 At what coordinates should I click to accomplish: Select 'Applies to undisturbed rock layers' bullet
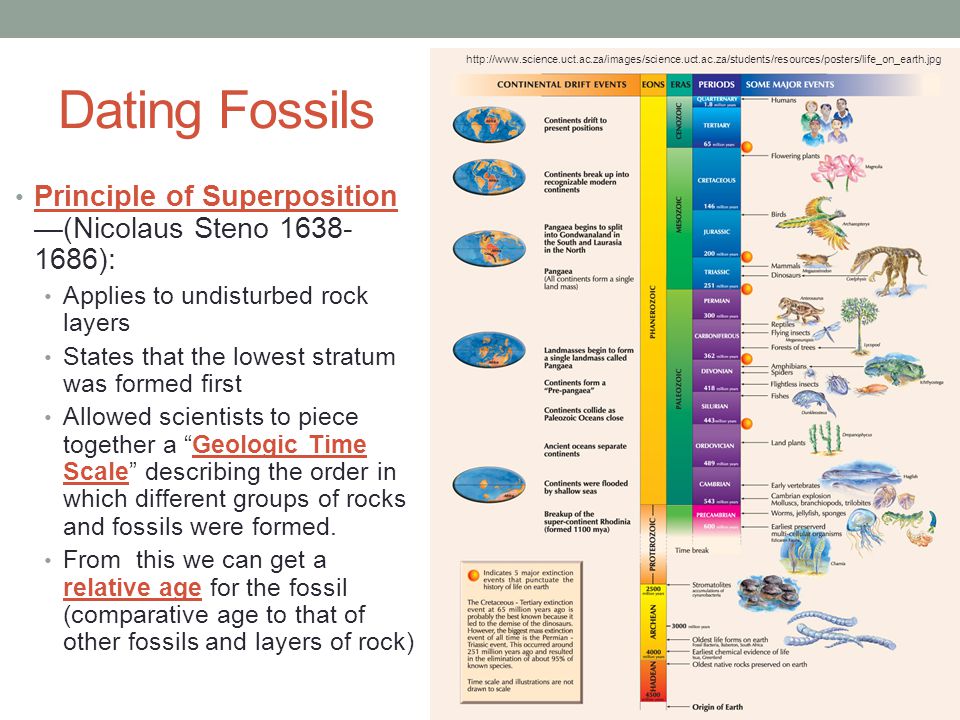click(x=215, y=309)
